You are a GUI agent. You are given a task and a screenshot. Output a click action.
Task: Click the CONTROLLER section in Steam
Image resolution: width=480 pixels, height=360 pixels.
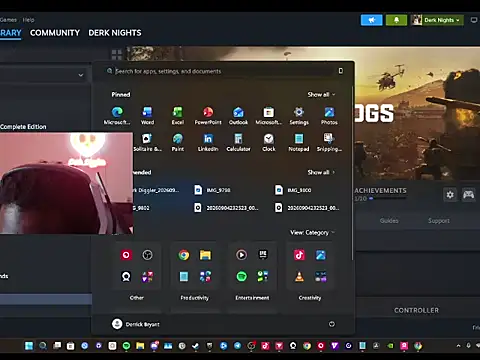point(416,310)
